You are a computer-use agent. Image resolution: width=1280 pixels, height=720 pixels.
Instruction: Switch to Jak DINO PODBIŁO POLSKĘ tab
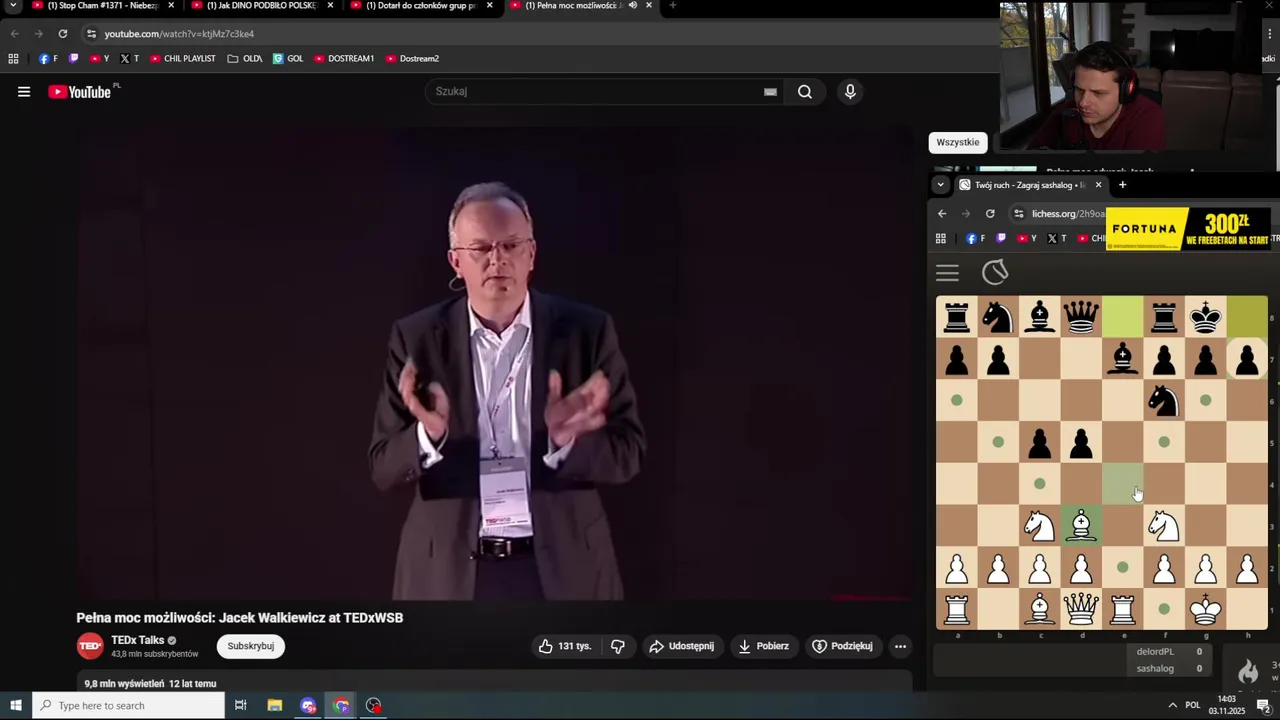260,6
